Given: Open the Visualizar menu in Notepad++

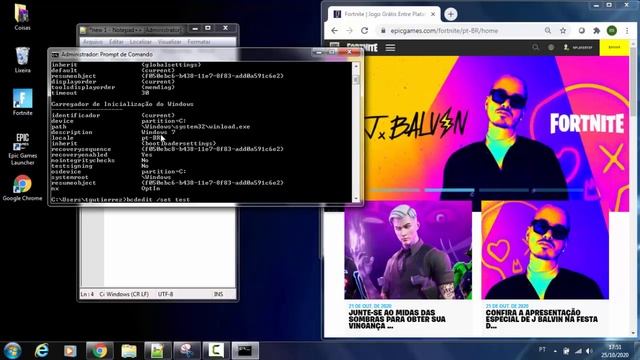Looking at the screenshot, I should 169,42.
